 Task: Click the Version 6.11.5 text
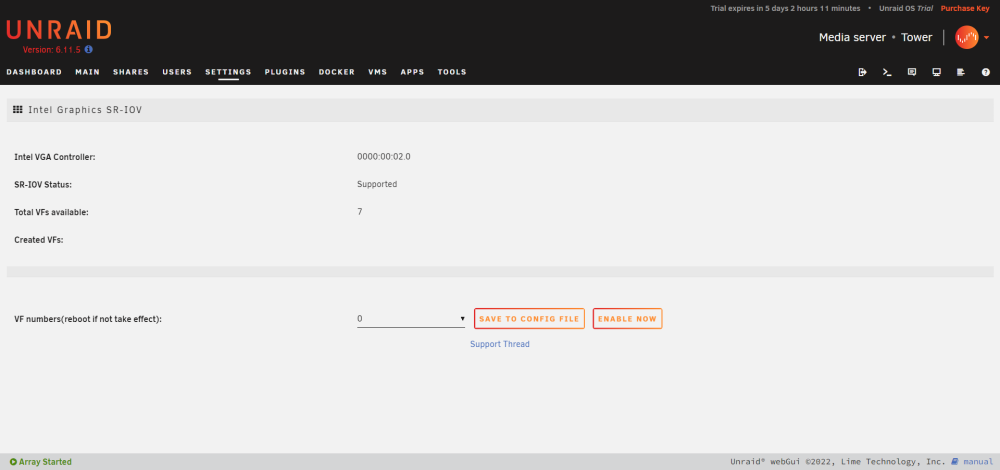52,50
